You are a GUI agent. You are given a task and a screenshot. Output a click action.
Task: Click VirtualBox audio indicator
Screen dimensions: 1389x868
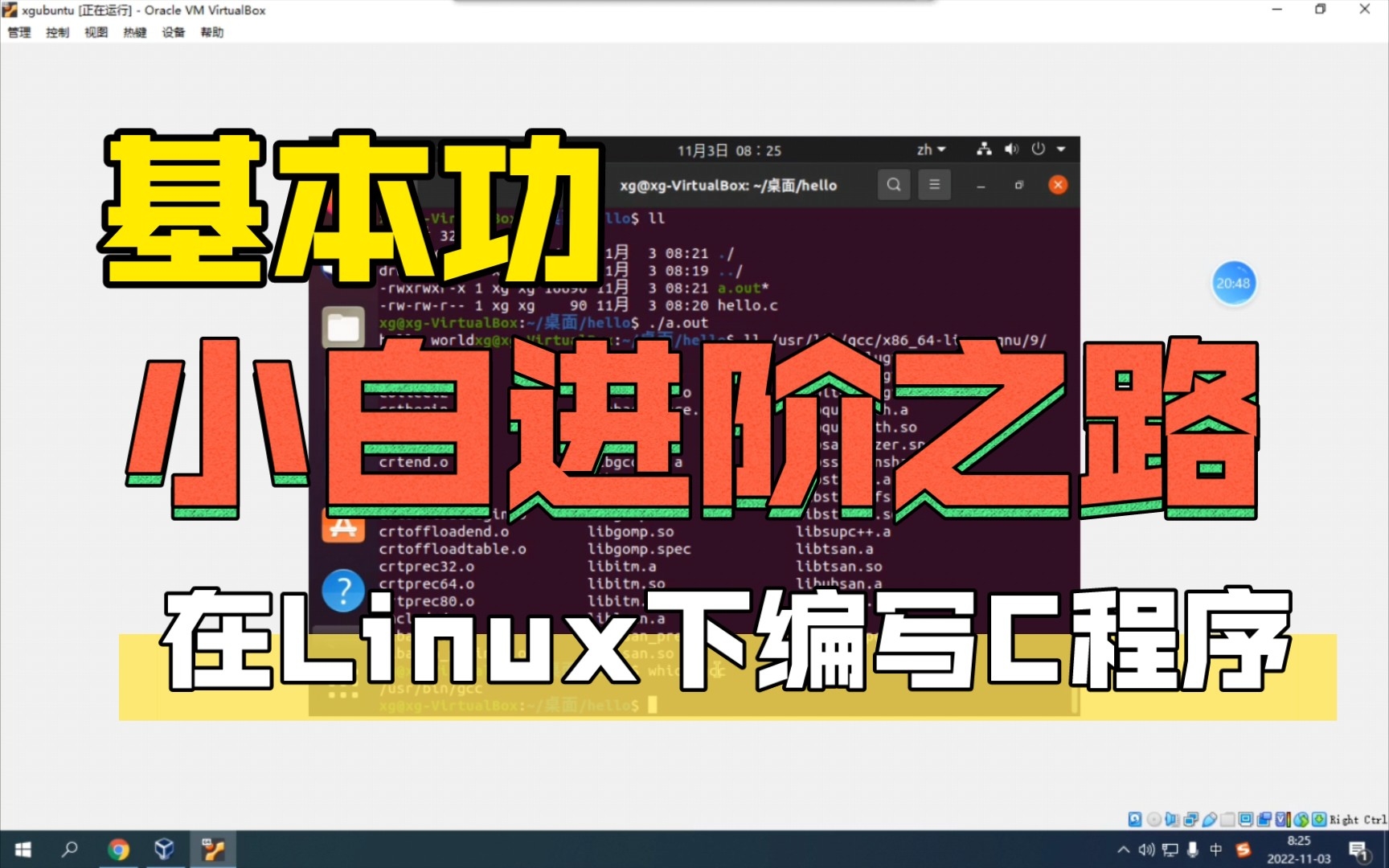pos(1173,820)
